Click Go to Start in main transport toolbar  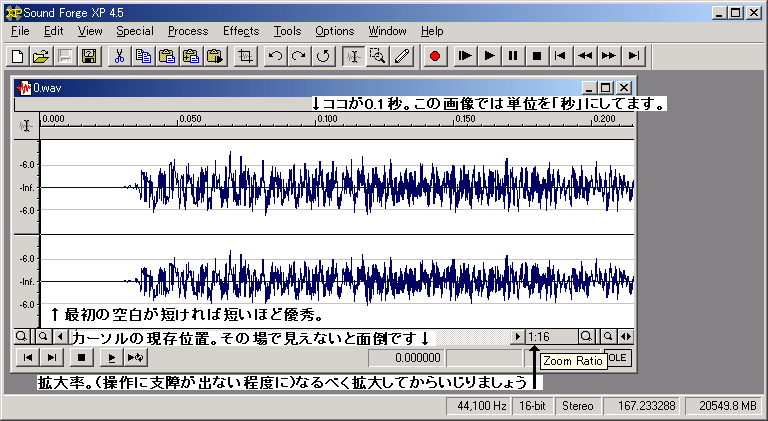point(560,56)
